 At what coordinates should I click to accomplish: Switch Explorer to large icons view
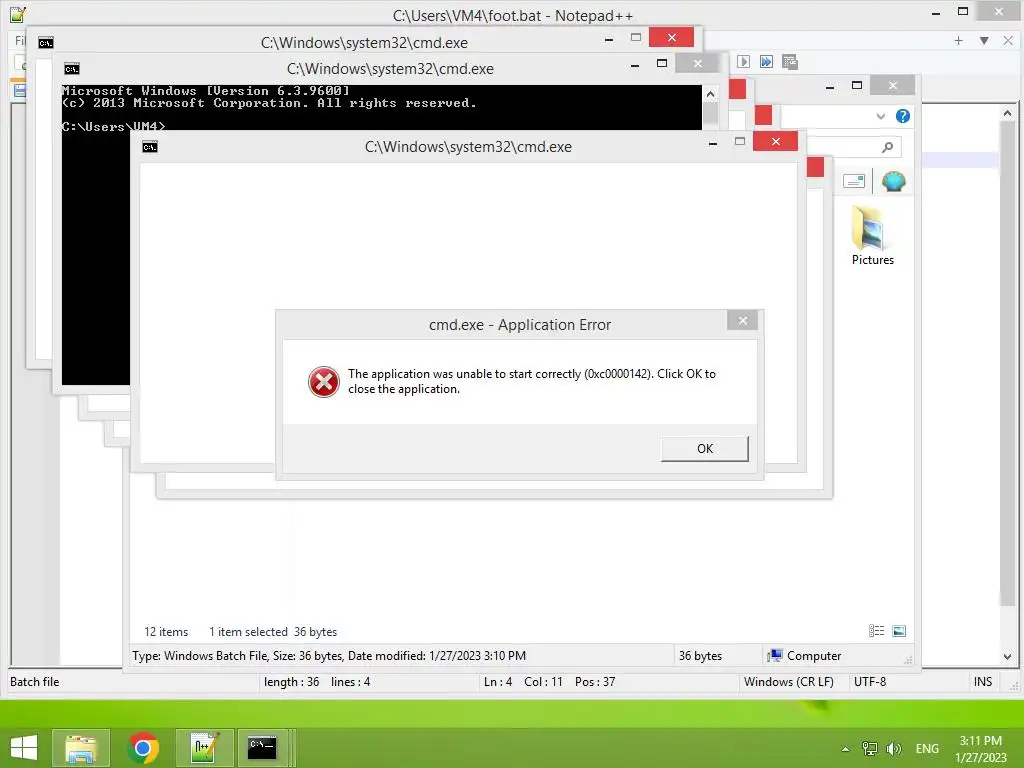899,631
